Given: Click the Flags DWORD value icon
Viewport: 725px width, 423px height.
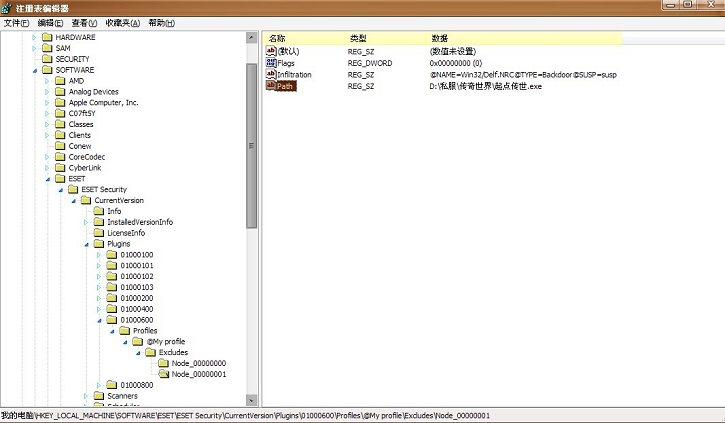Looking at the screenshot, I should click(271, 62).
